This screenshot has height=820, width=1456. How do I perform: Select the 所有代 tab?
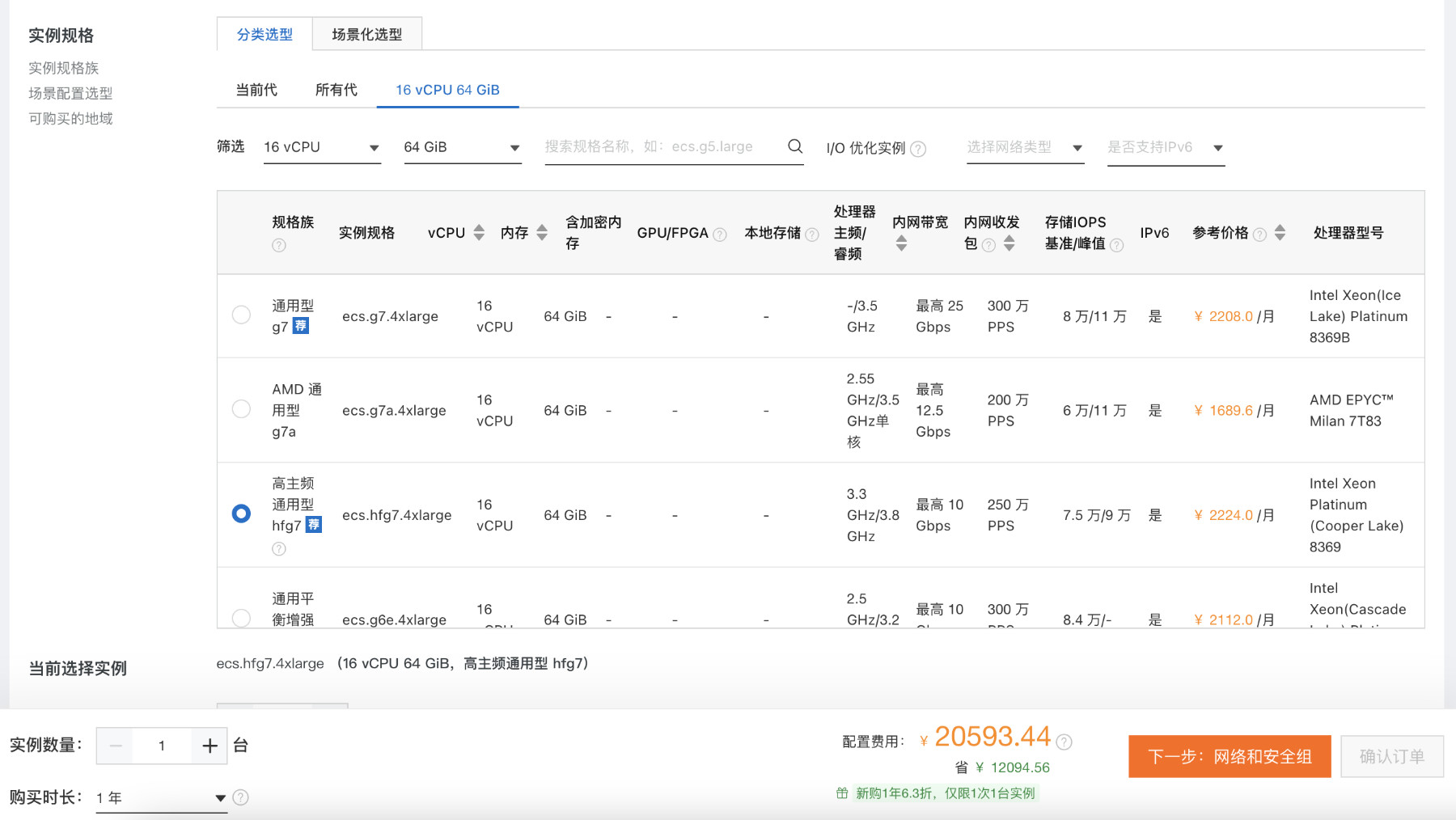(336, 90)
